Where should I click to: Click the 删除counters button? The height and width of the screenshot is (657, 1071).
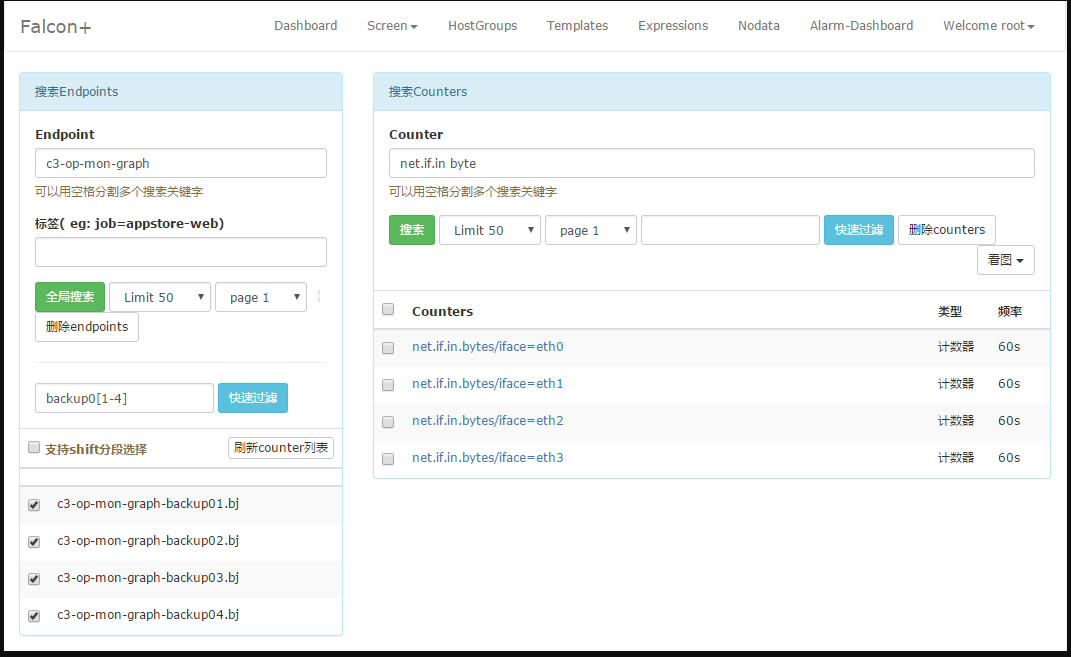[946, 230]
